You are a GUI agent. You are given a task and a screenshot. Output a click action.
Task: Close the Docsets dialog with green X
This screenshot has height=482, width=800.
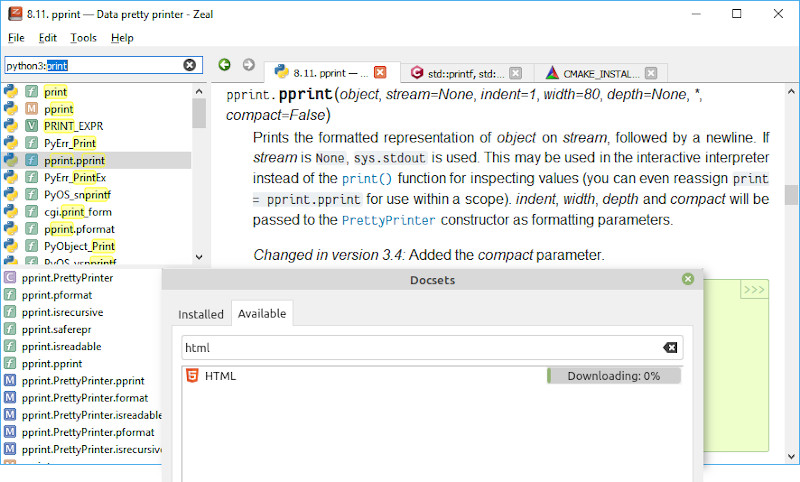pyautogui.click(x=688, y=280)
